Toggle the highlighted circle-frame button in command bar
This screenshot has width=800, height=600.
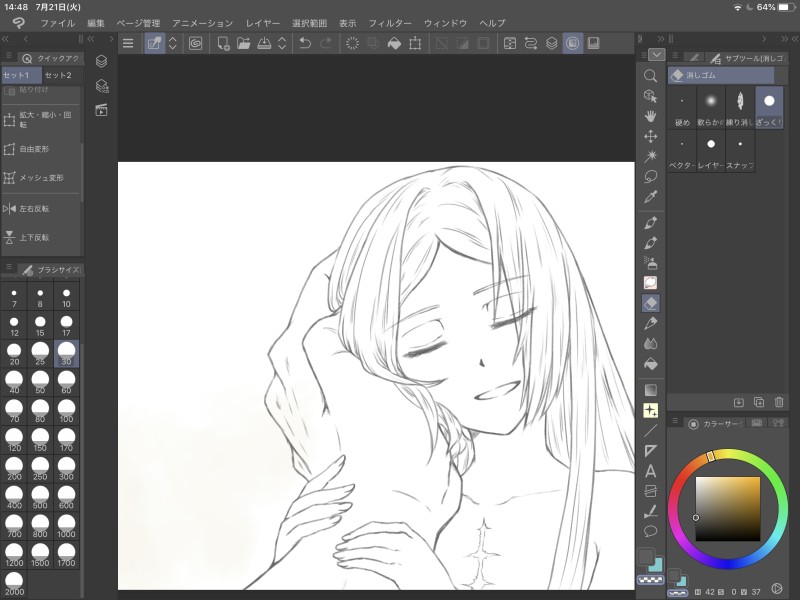[x=572, y=43]
